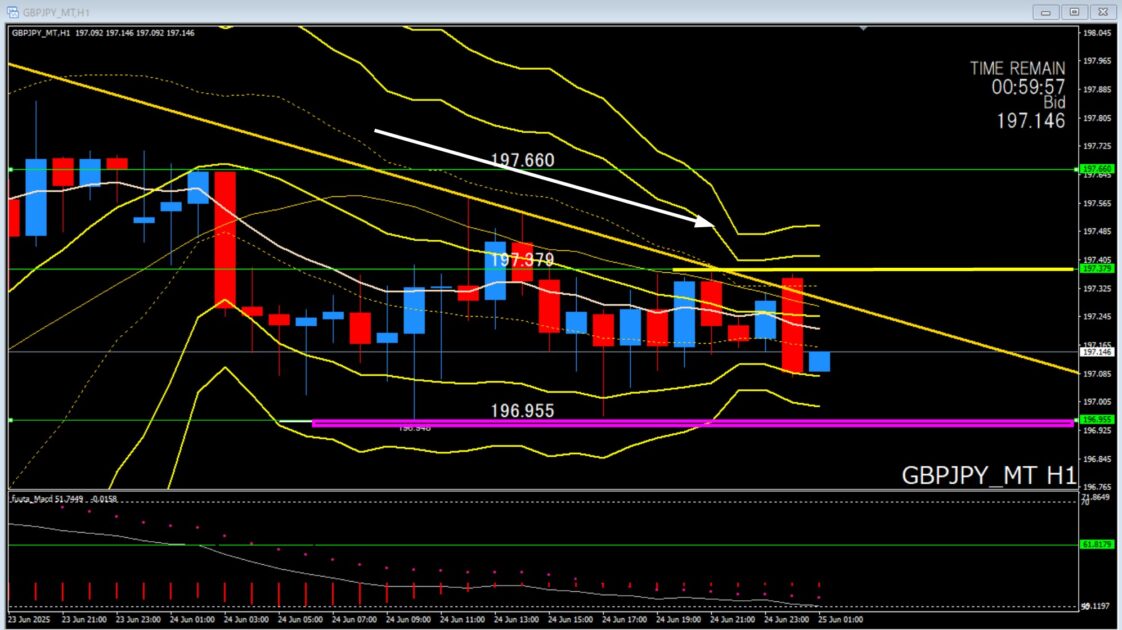Image resolution: width=1122 pixels, height=630 pixels.
Task: Click the TIME REMAIN countdown label
Action: click(1017, 68)
